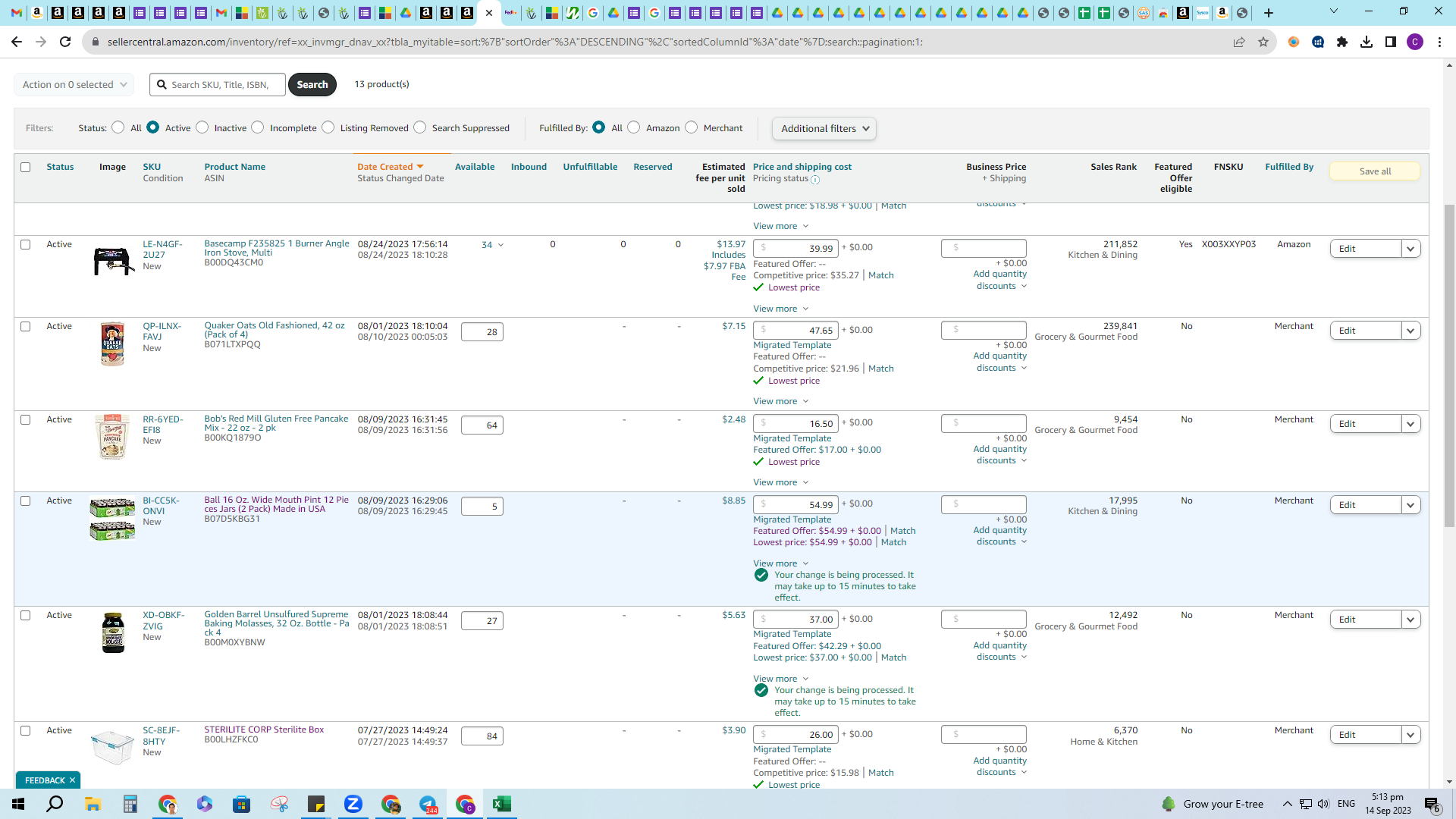This screenshot has height=819, width=1456.
Task: Open the Chrome downloads icon
Action: coord(1367,42)
